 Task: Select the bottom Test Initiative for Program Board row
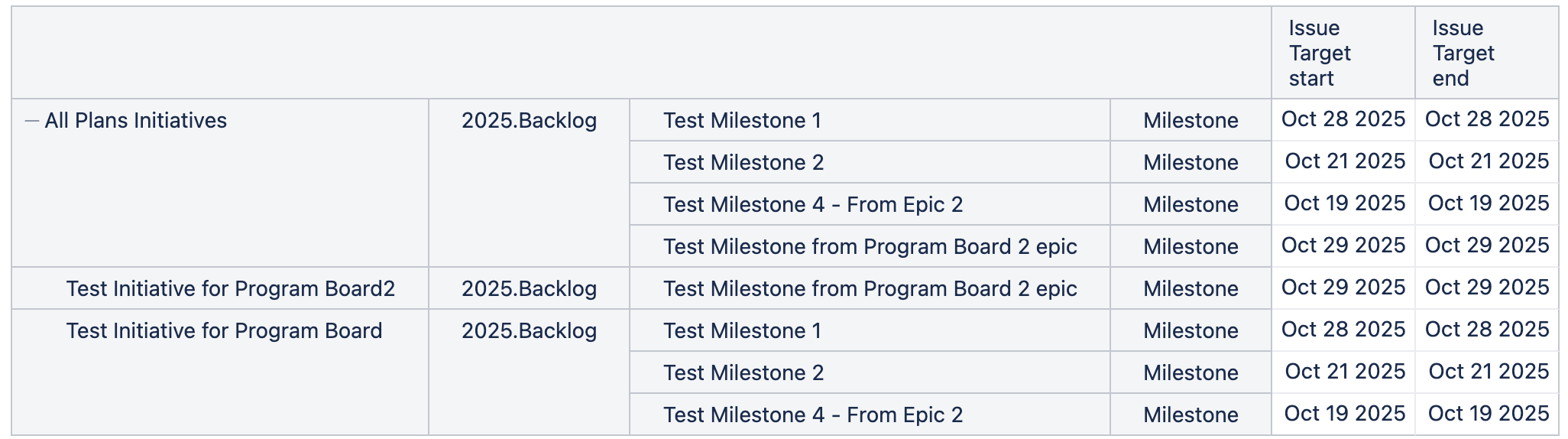point(224,331)
